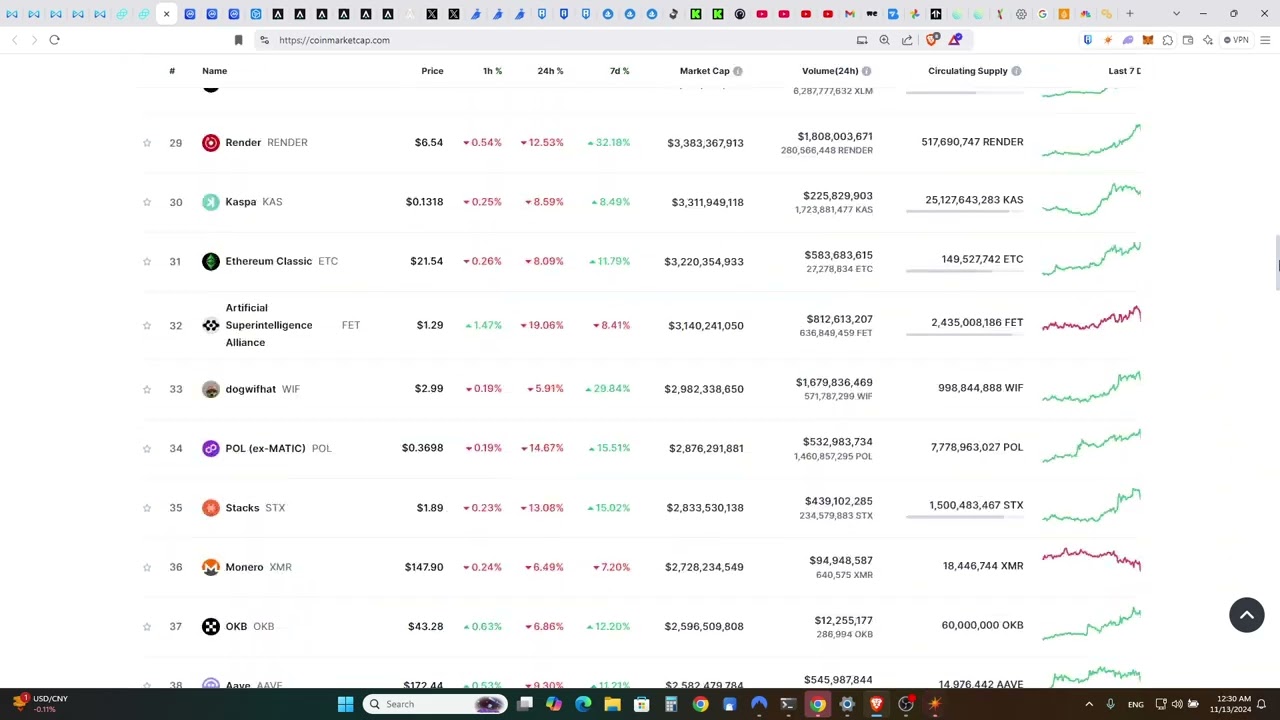Click the POL coin logo
Viewport: 1280px width, 720px height.
click(x=210, y=448)
